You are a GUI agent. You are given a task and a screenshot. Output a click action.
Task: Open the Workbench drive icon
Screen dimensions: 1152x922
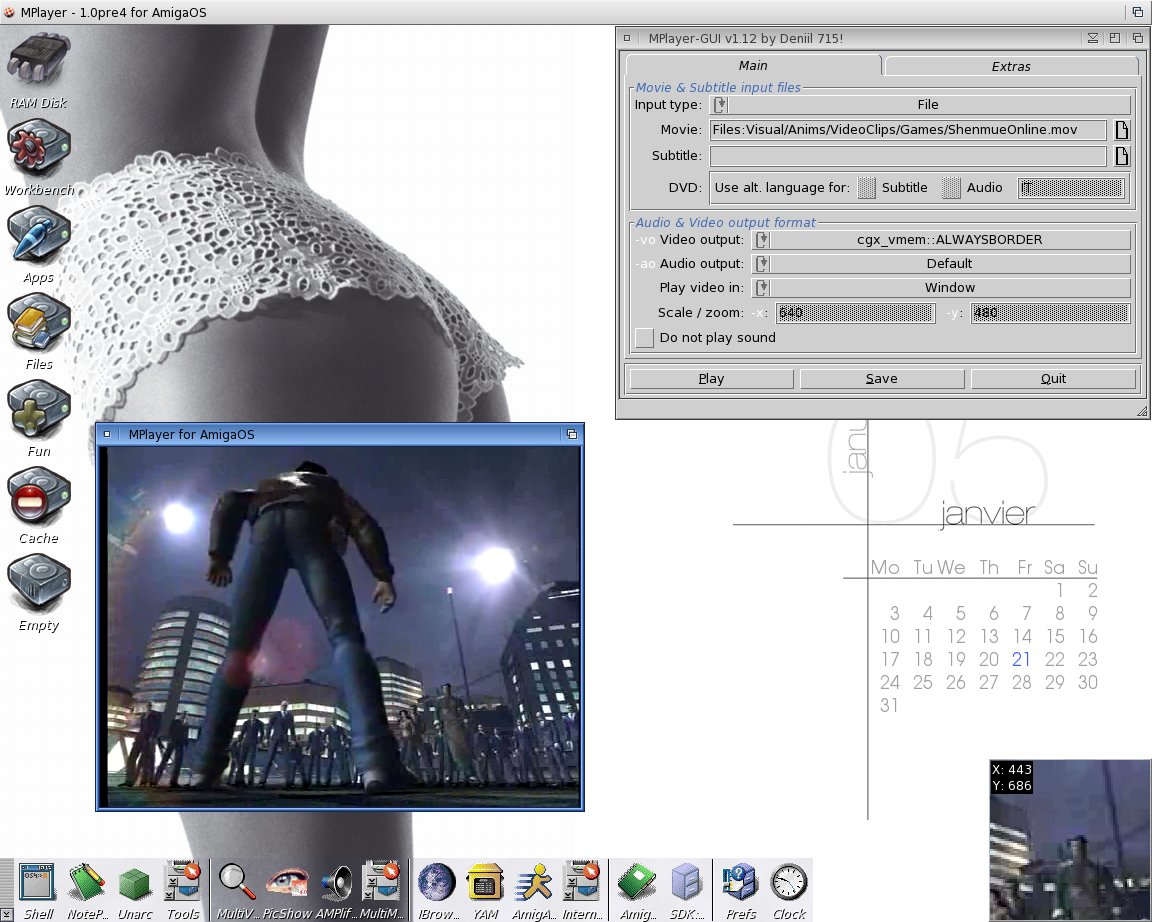tap(38, 150)
